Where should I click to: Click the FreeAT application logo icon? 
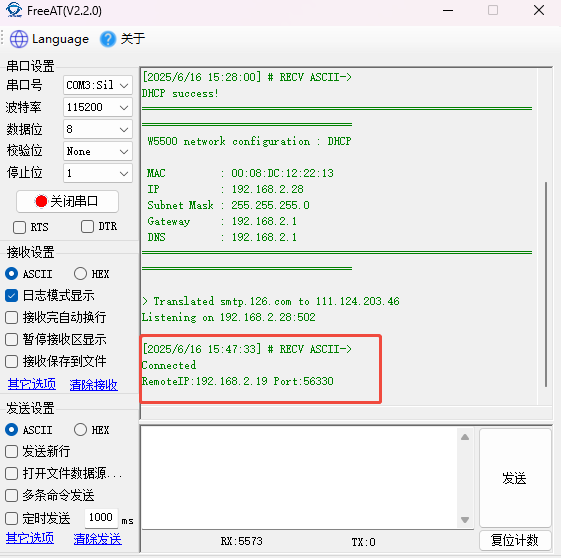pos(14,10)
